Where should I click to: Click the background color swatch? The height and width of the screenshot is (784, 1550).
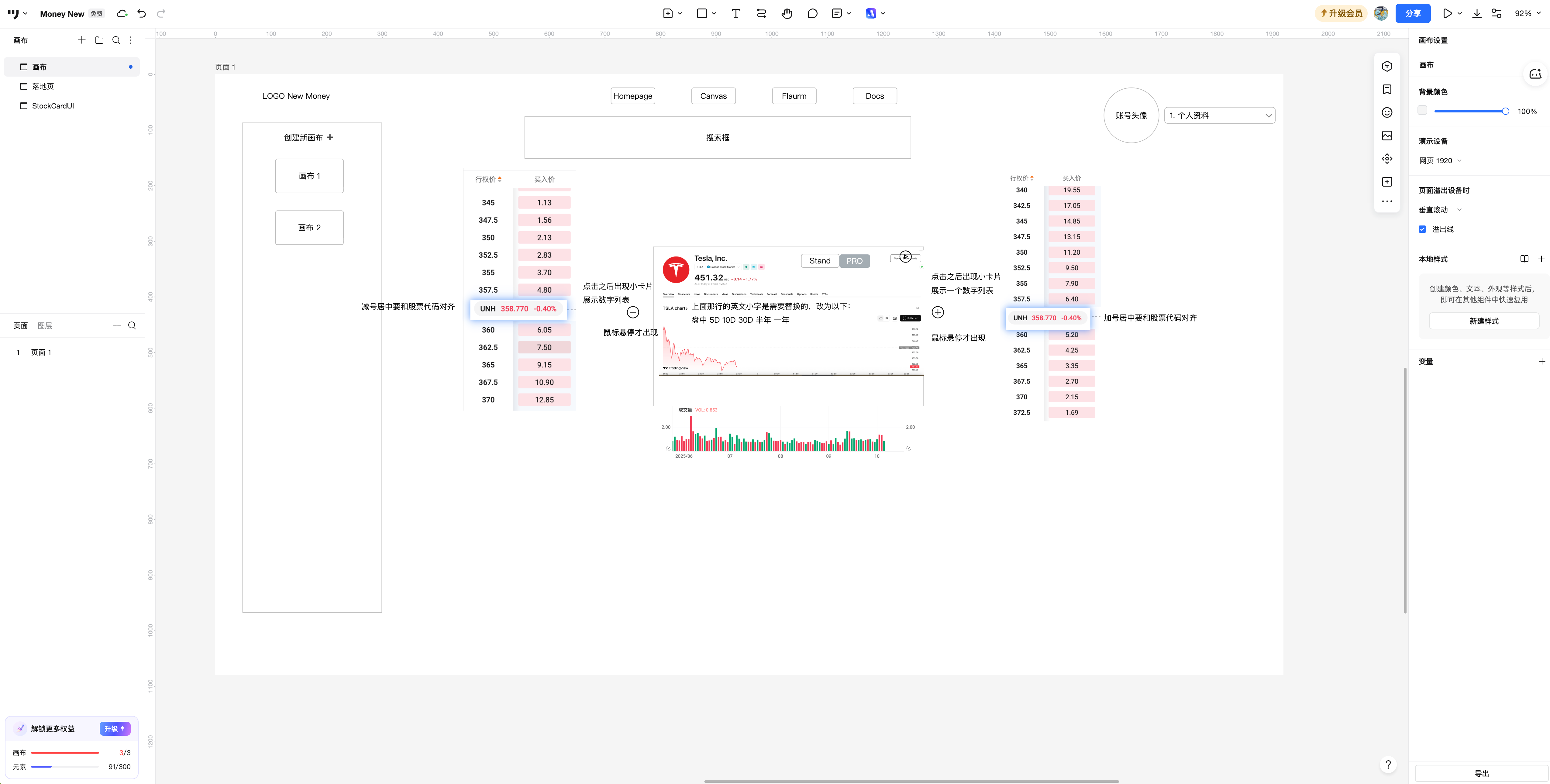click(x=1422, y=111)
